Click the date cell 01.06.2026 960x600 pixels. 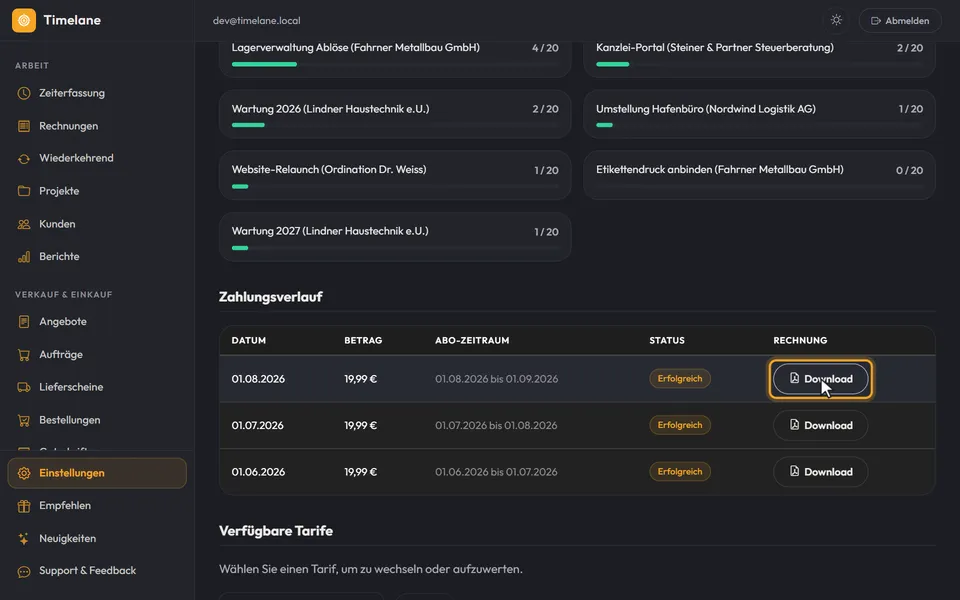258,472
